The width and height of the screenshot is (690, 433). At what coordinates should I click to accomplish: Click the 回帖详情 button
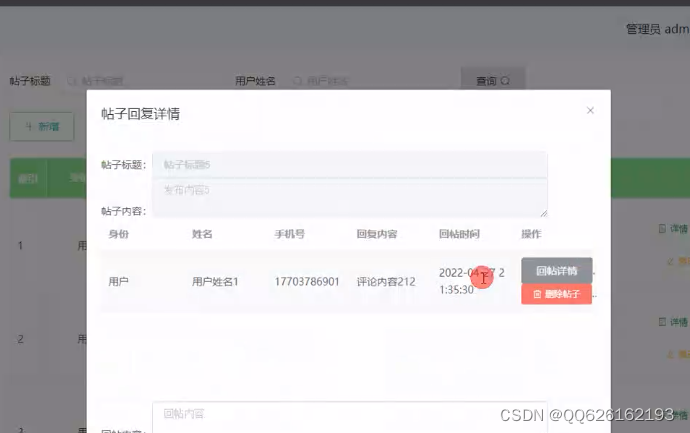557,271
